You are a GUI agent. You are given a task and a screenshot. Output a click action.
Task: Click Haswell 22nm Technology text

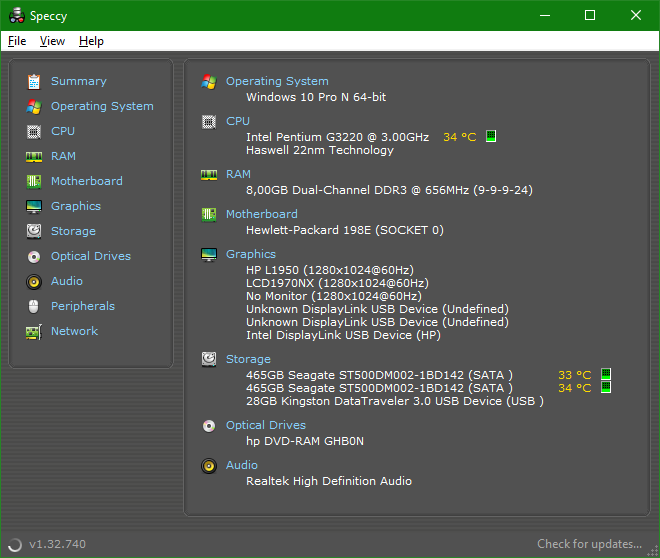coord(320,150)
